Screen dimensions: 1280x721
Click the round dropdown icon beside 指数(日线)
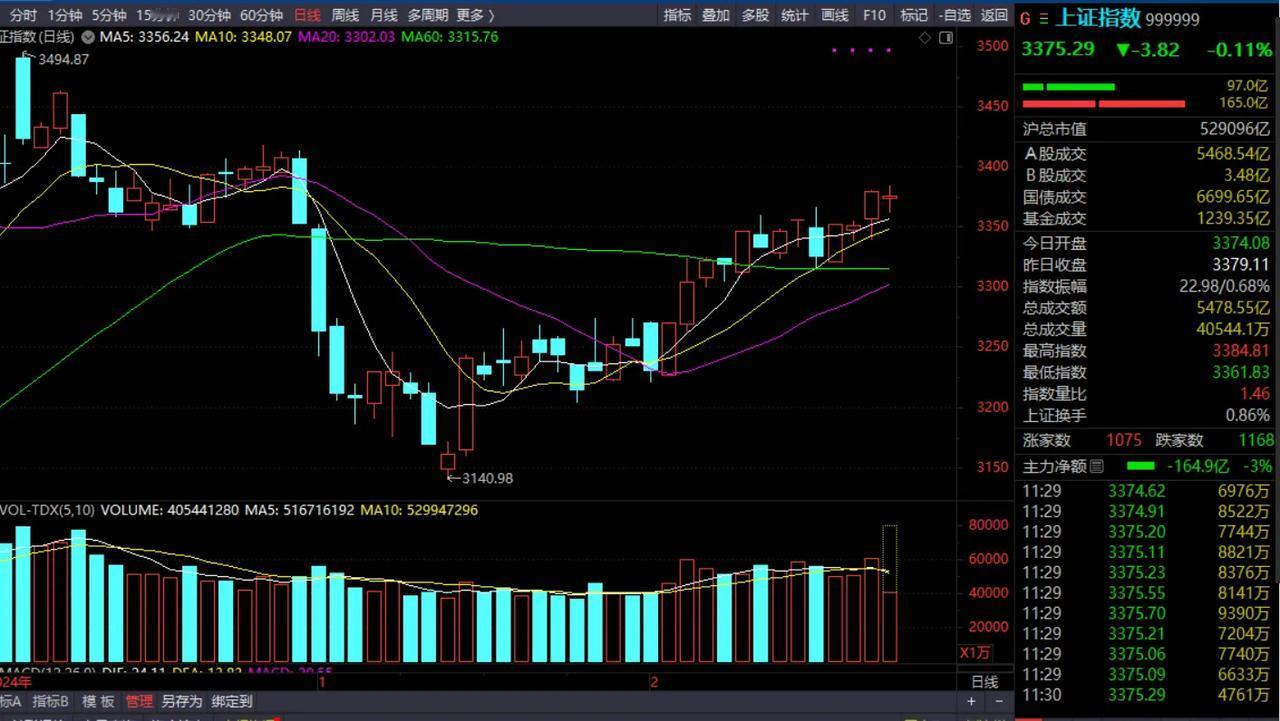88,37
